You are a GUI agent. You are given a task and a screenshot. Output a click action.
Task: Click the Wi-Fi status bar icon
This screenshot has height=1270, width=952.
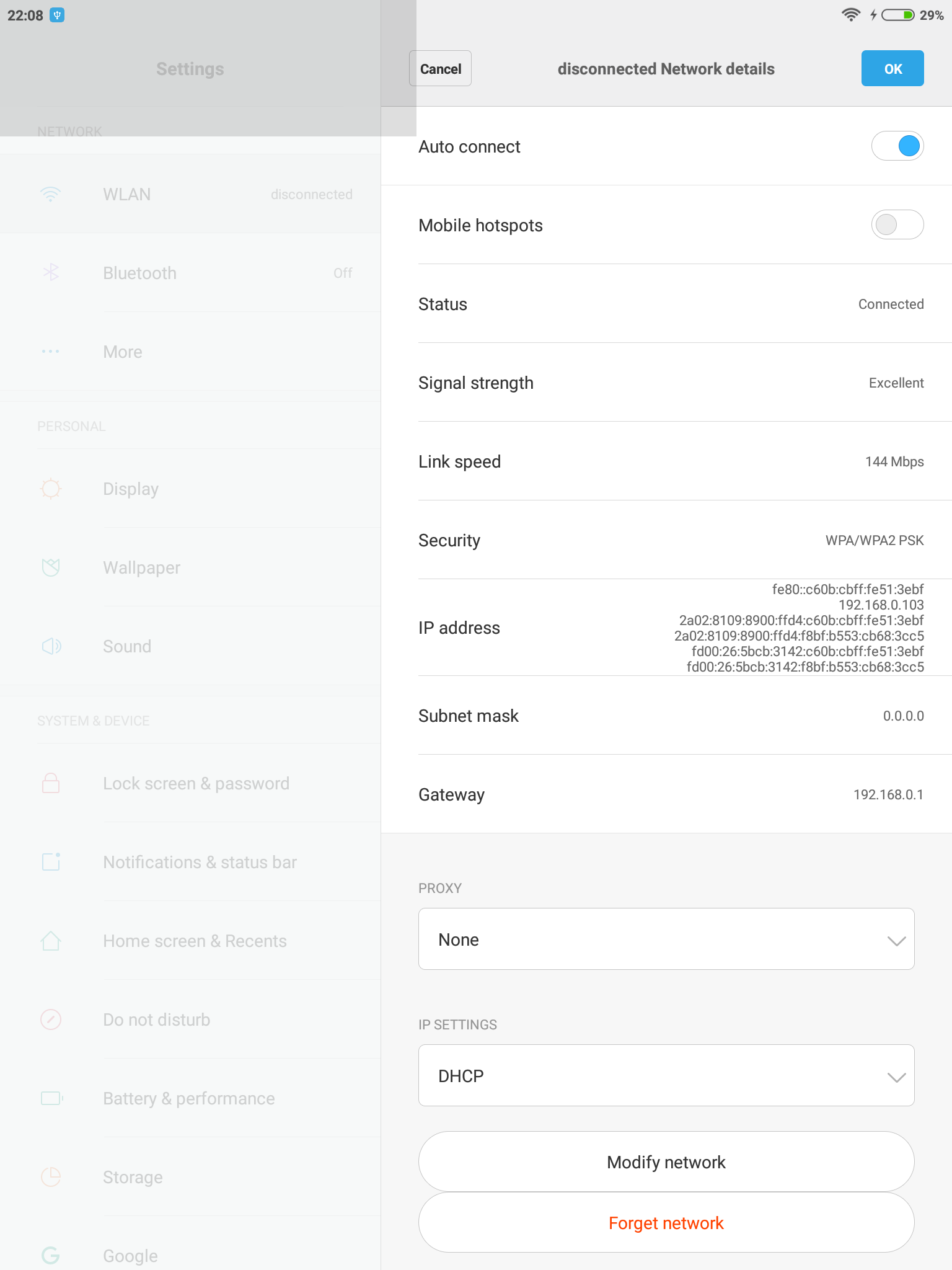click(x=851, y=15)
